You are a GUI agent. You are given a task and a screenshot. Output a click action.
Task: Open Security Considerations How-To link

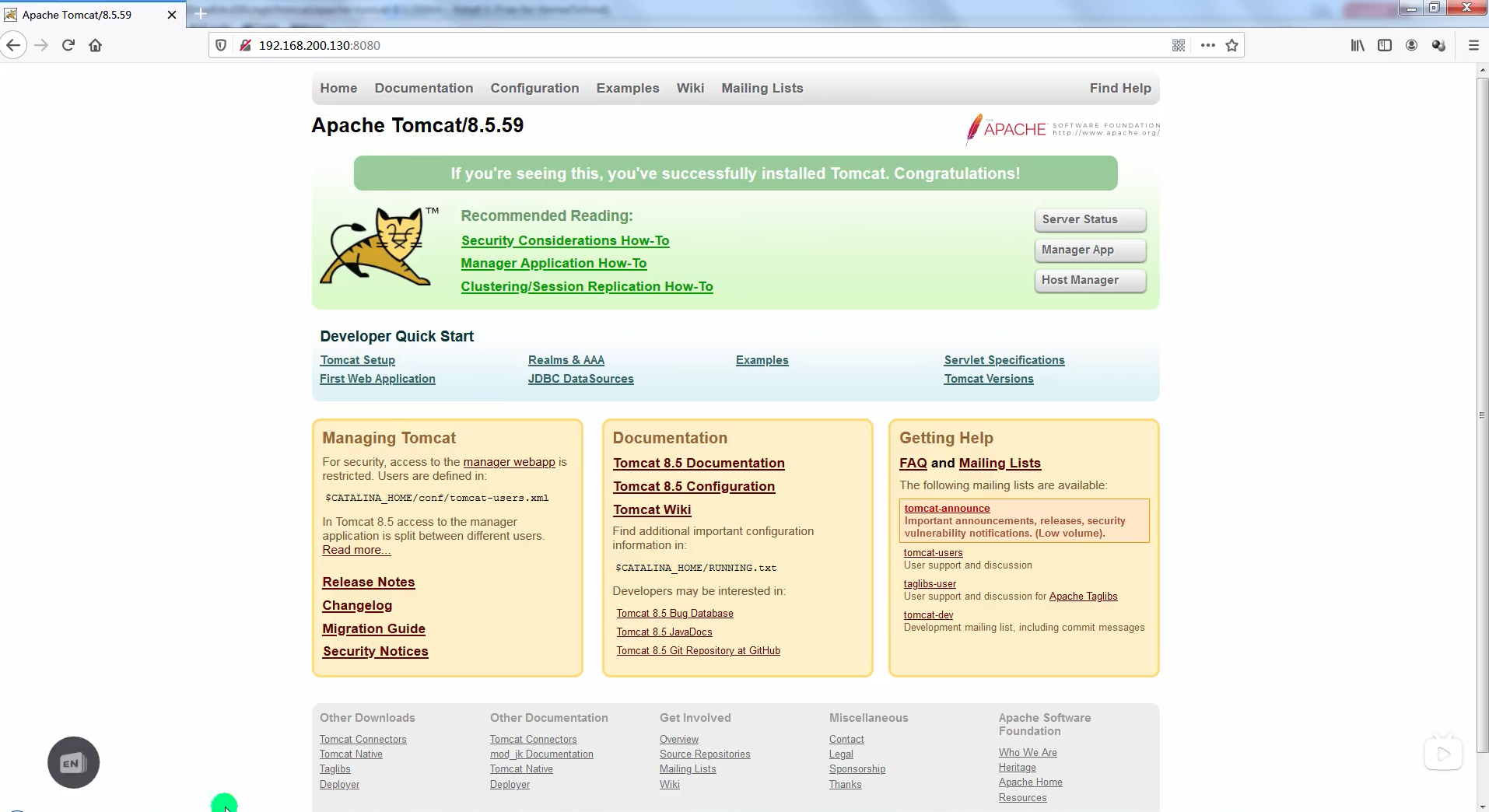click(x=565, y=241)
